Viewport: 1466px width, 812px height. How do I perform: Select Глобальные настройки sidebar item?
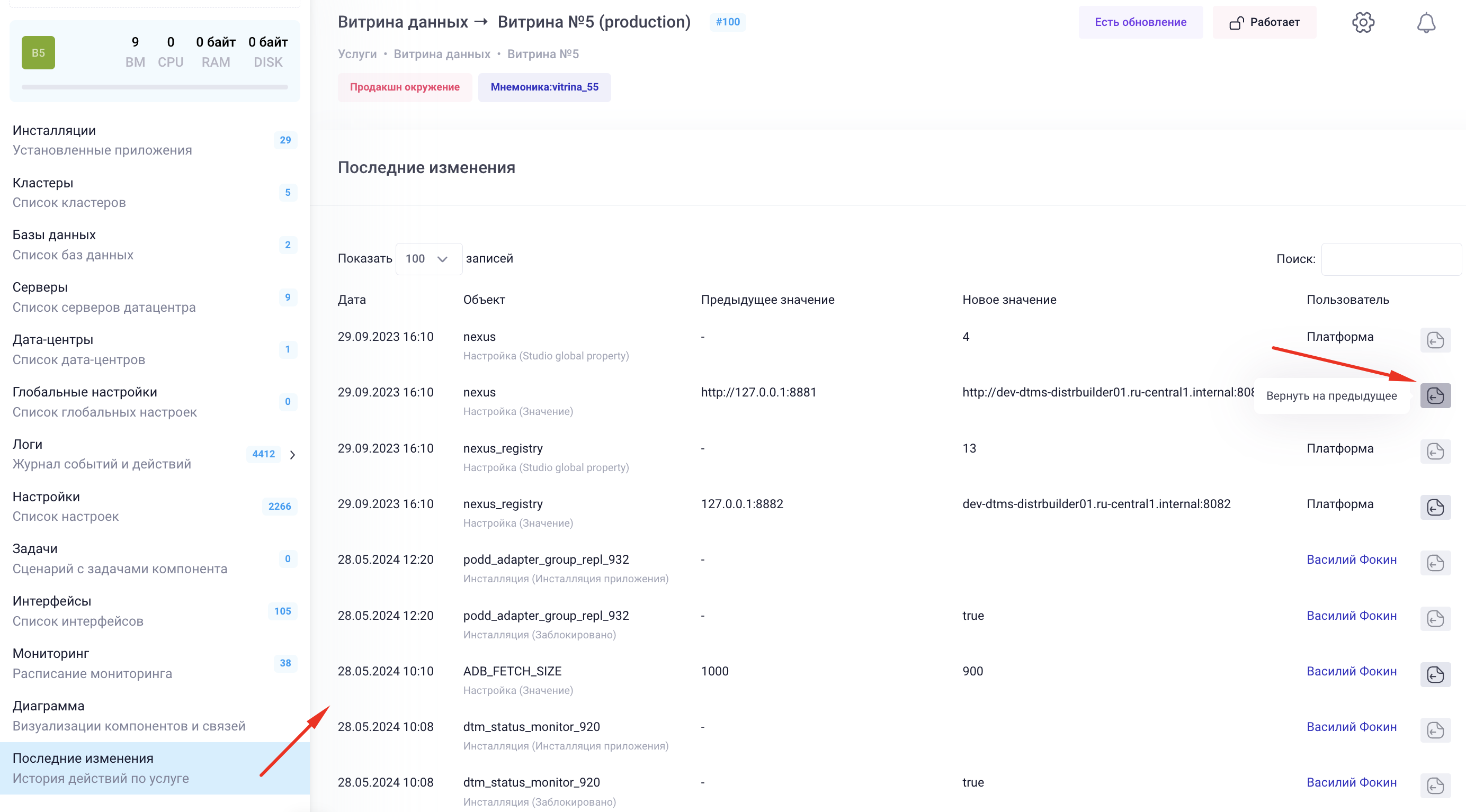click(85, 392)
